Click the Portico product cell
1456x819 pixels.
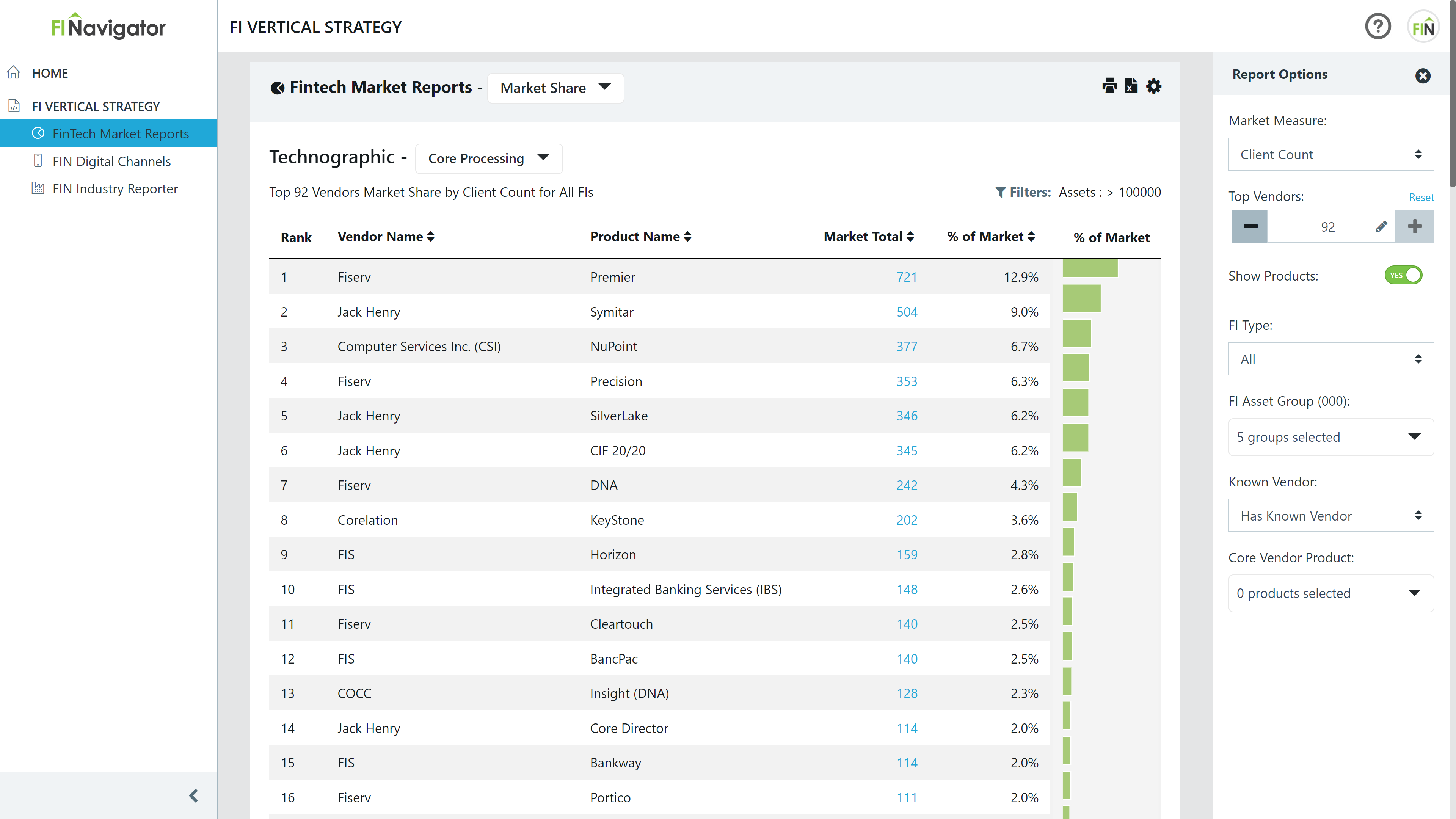610,797
